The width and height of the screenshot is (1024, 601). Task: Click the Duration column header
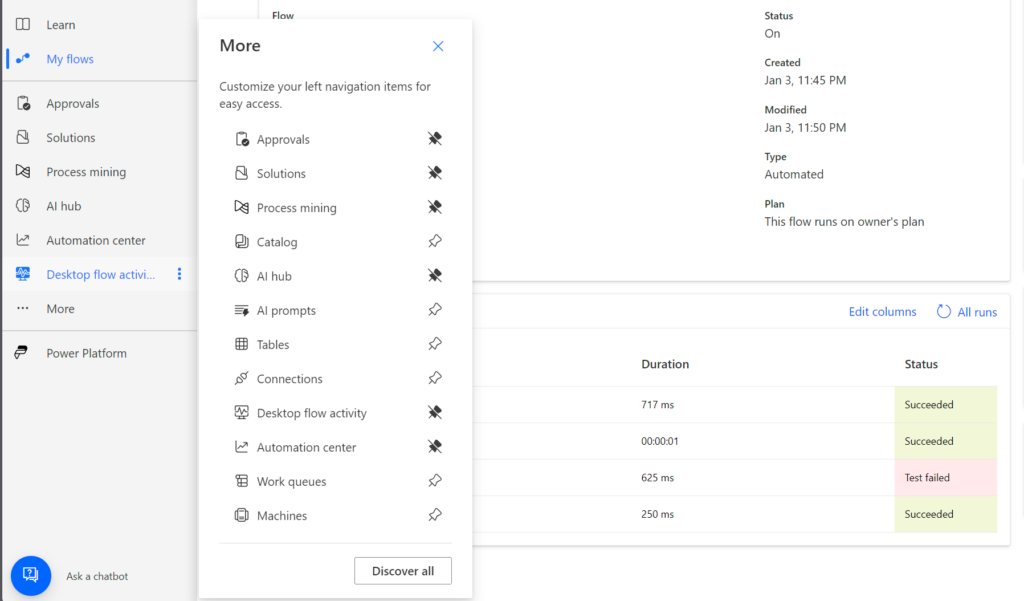point(665,364)
